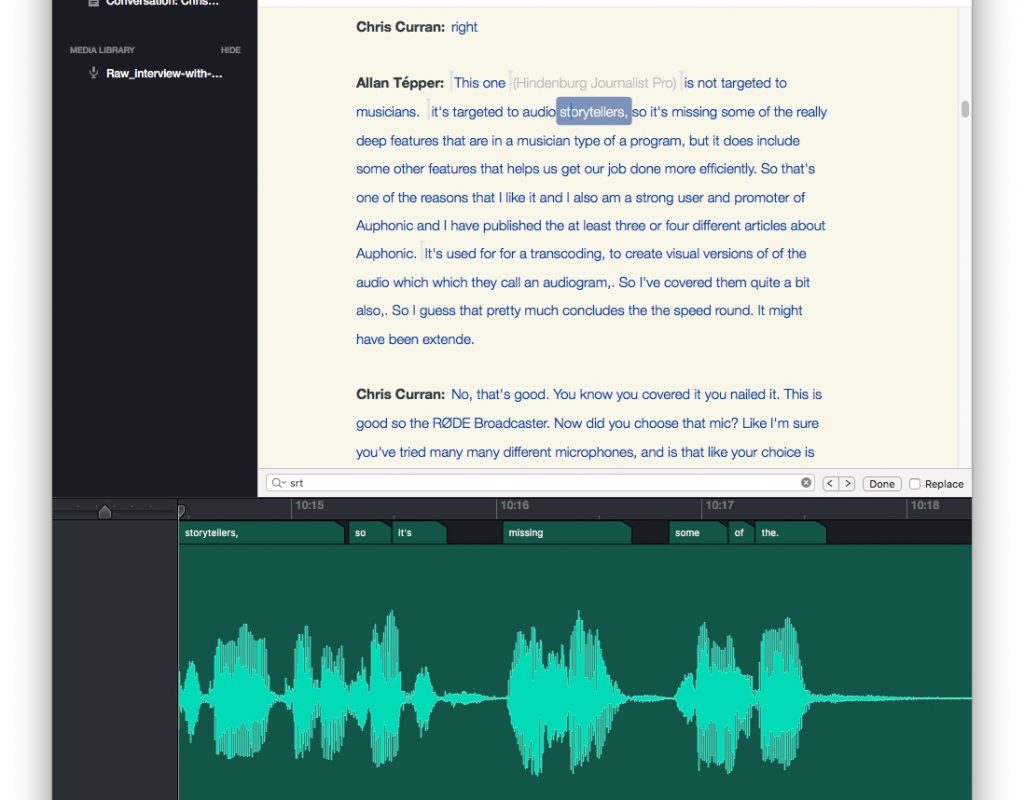Select the 'of' word clip in timeline
This screenshot has height=800, width=1024.
click(x=741, y=532)
